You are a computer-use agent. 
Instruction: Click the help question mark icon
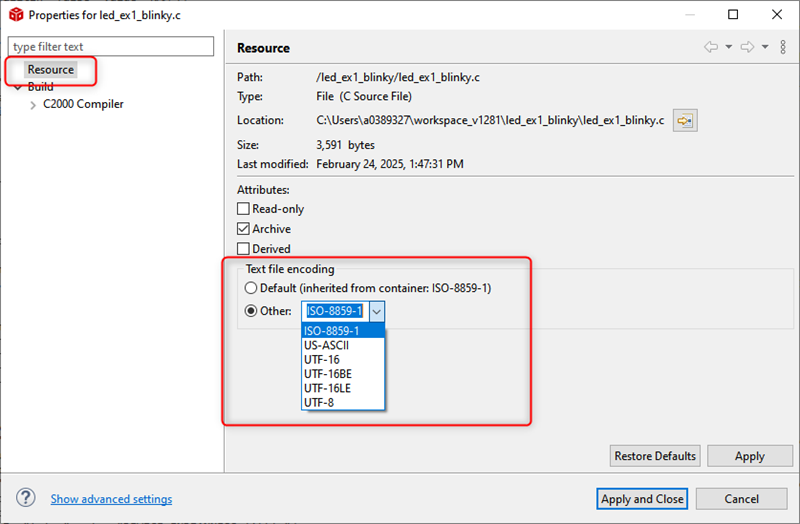pyautogui.click(x=26, y=497)
